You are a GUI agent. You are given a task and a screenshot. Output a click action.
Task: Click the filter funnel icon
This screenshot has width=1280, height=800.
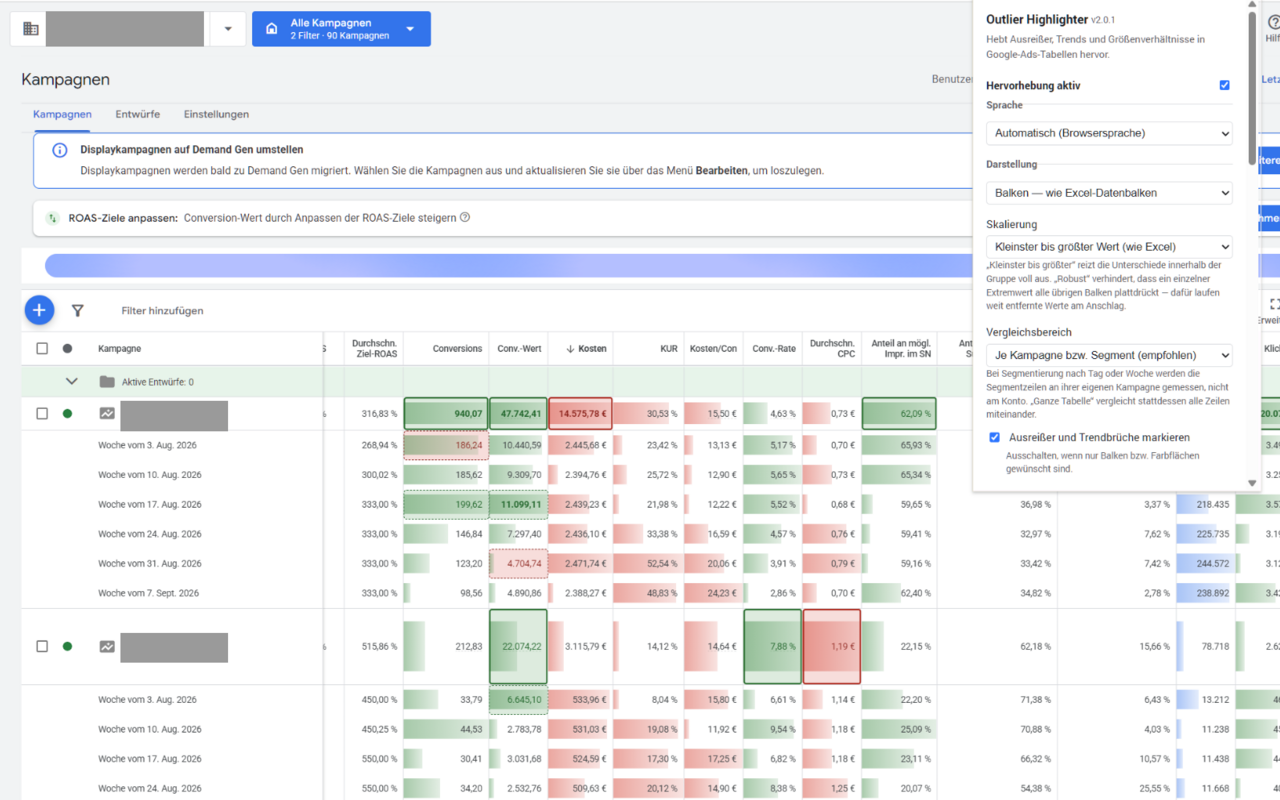(x=77, y=311)
